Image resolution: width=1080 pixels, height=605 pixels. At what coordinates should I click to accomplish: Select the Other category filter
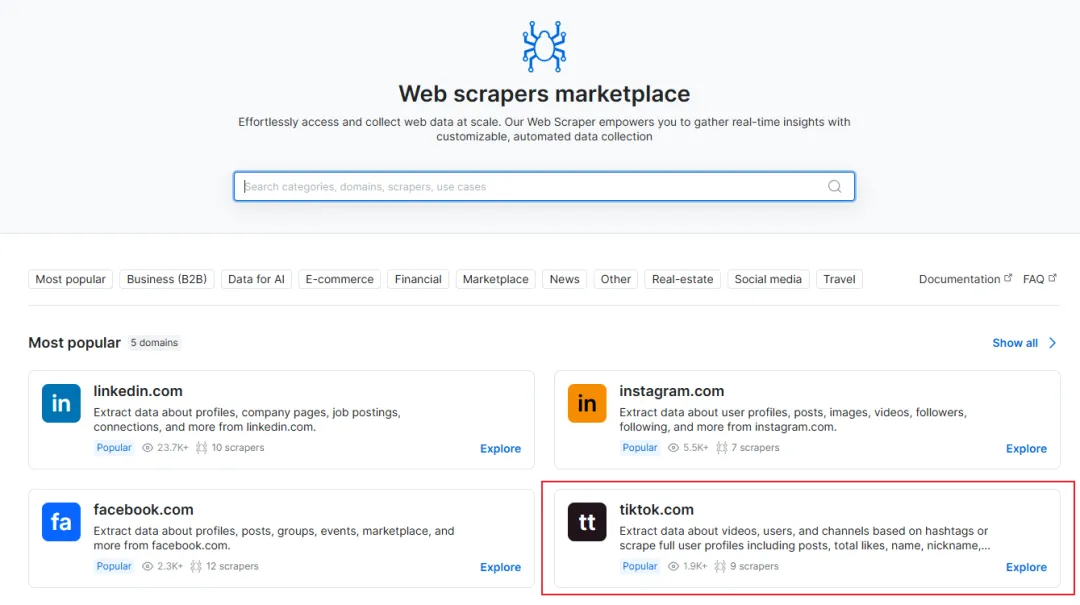pyautogui.click(x=616, y=279)
